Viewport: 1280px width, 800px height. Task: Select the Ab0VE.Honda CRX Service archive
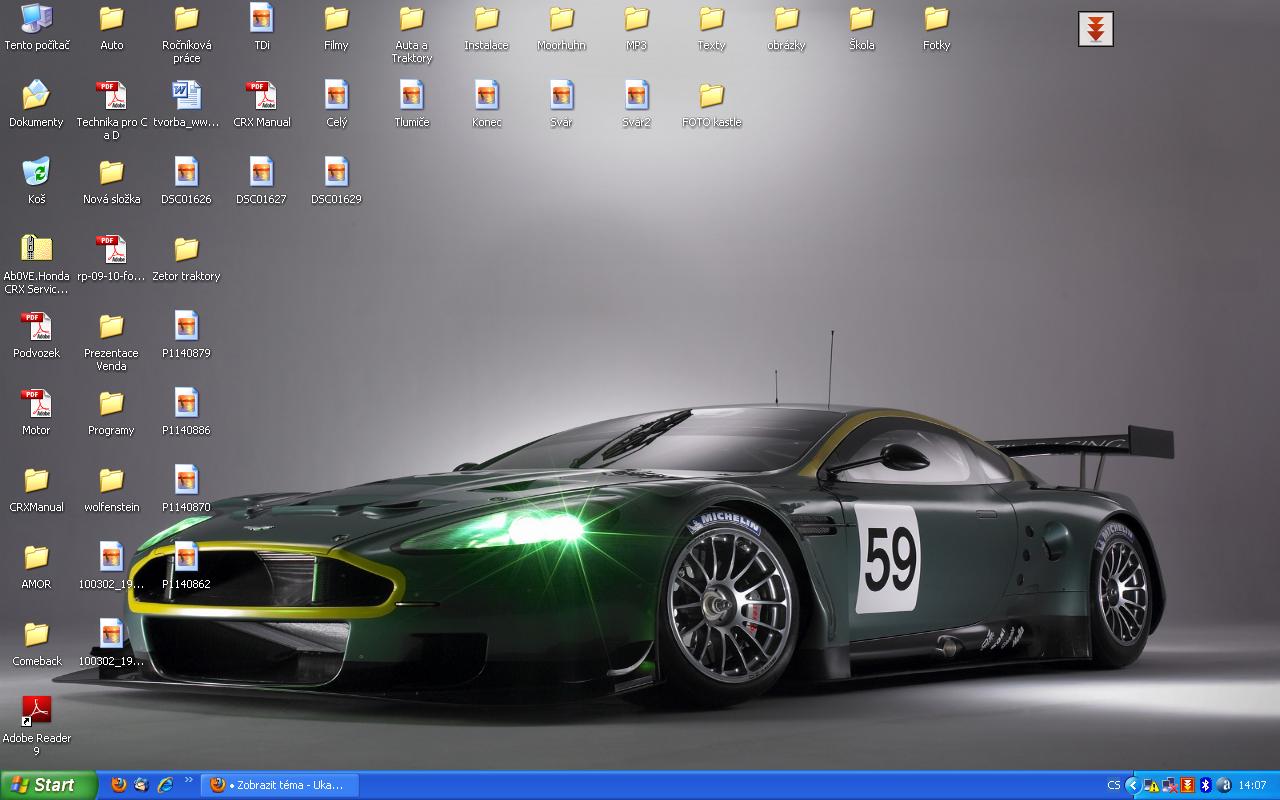click(x=36, y=250)
